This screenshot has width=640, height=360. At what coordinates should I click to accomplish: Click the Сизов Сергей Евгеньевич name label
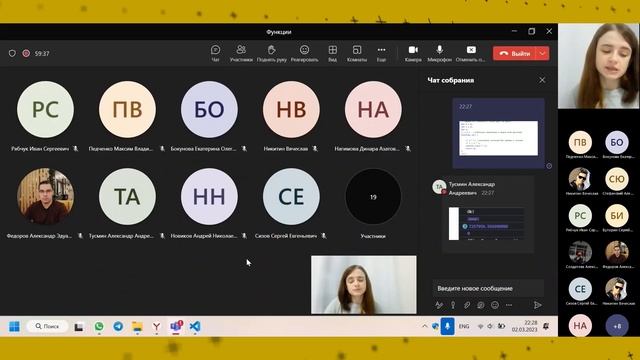286,236
